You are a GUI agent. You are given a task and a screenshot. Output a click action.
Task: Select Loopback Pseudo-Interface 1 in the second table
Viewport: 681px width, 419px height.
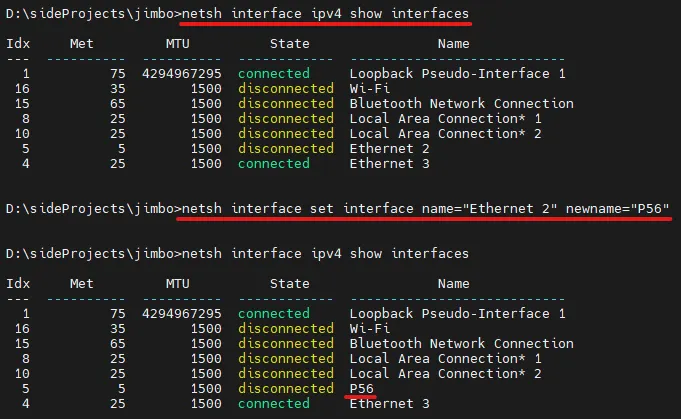[x=457, y=313]
